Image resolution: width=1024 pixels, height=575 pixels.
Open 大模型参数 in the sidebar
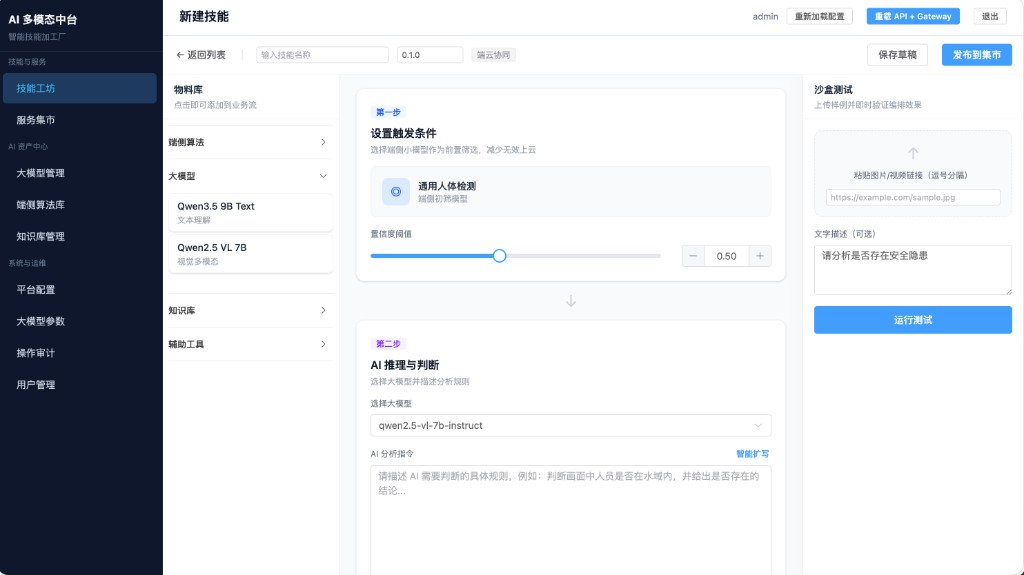tap(80, 321)
